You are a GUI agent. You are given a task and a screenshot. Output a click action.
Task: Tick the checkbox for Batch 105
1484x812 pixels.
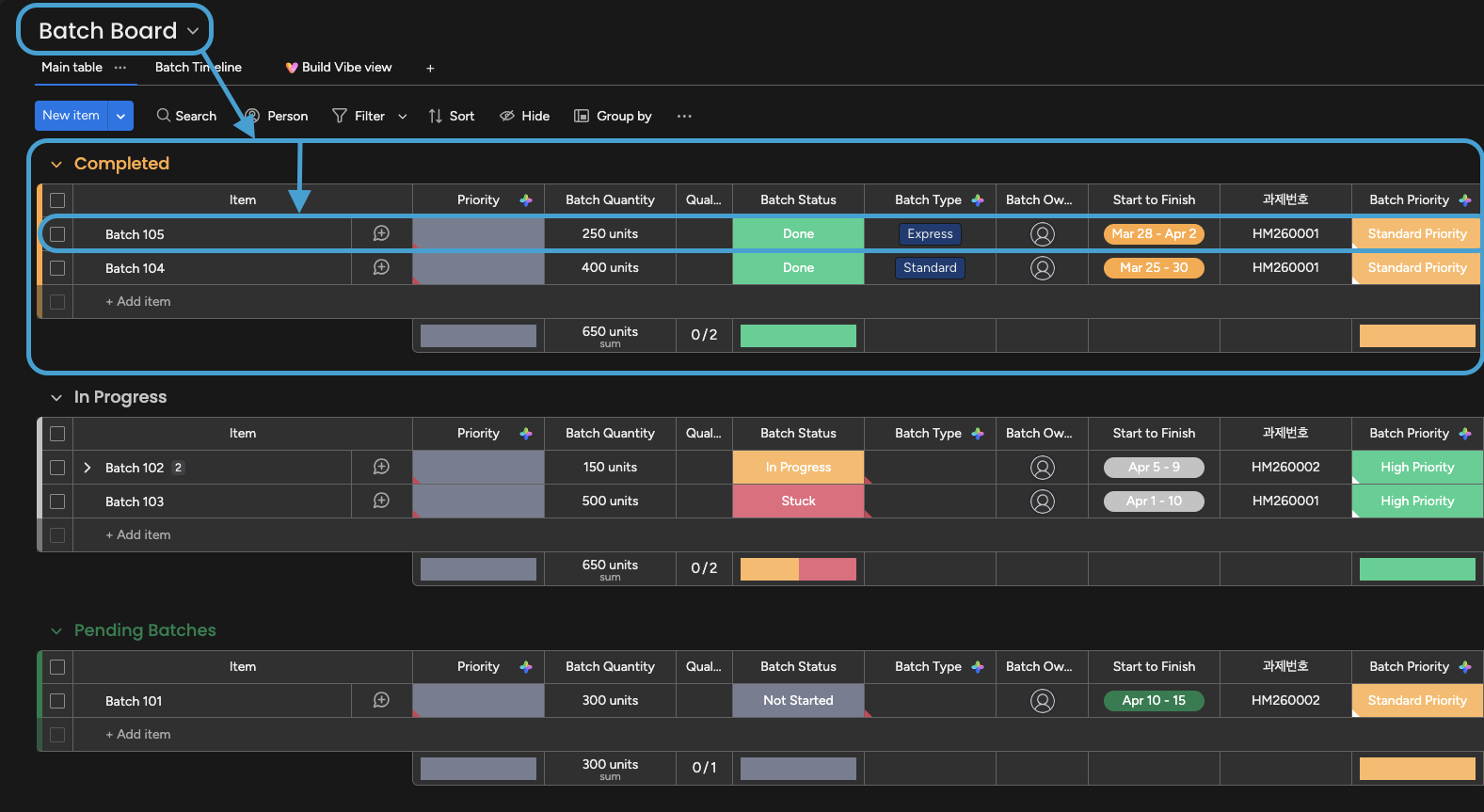pyautogui.click(x=57, y=234)
